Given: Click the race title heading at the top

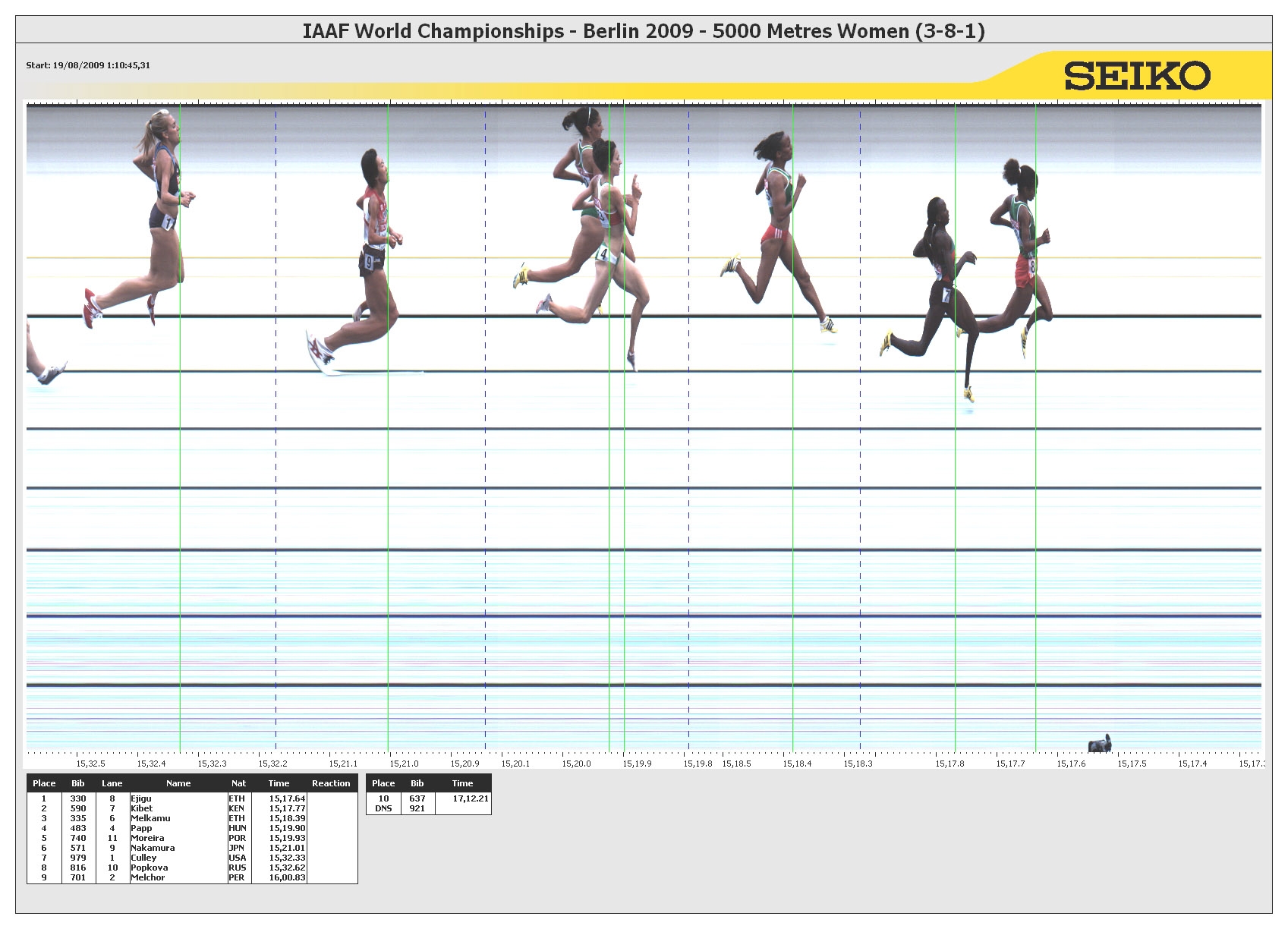Looking at the screenshot, I should click(x=644, y=32).
